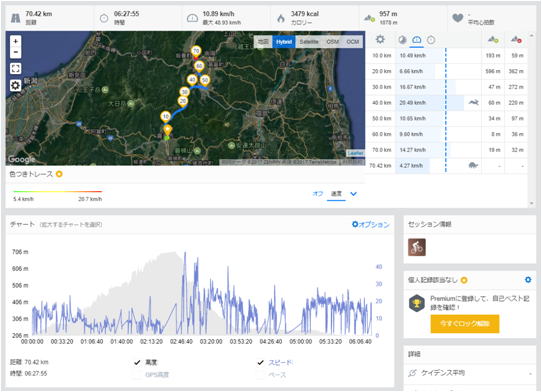Click heart rate icon in summary bar
Image resolution: width=542 pixels, height=392 pixels.
458,18
